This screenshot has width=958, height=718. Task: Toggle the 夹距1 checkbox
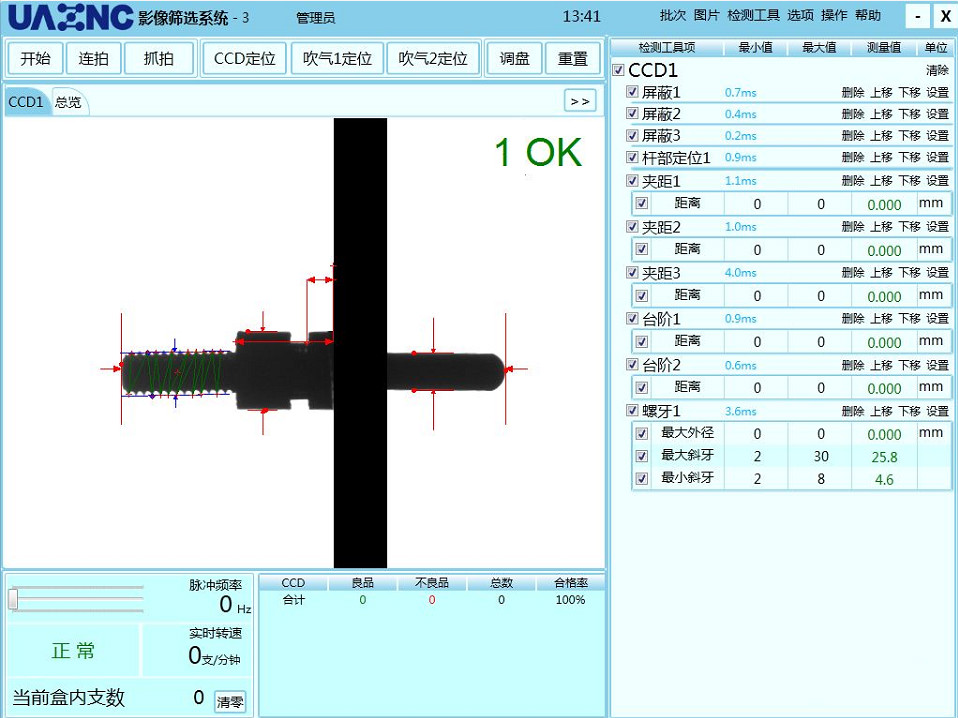click(x=632, y=181)
